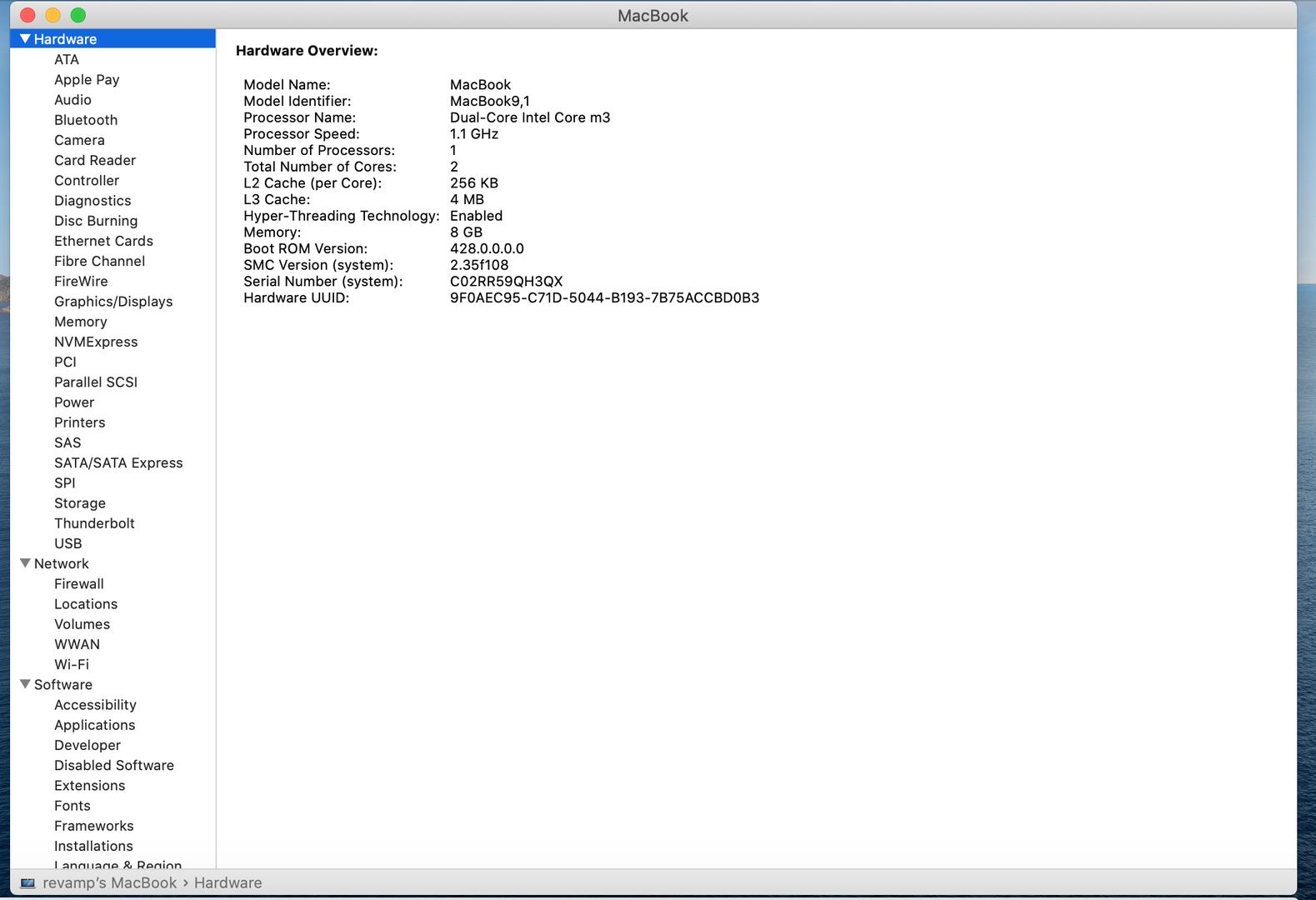
Task: Open Power information
Action: (74, 402)
